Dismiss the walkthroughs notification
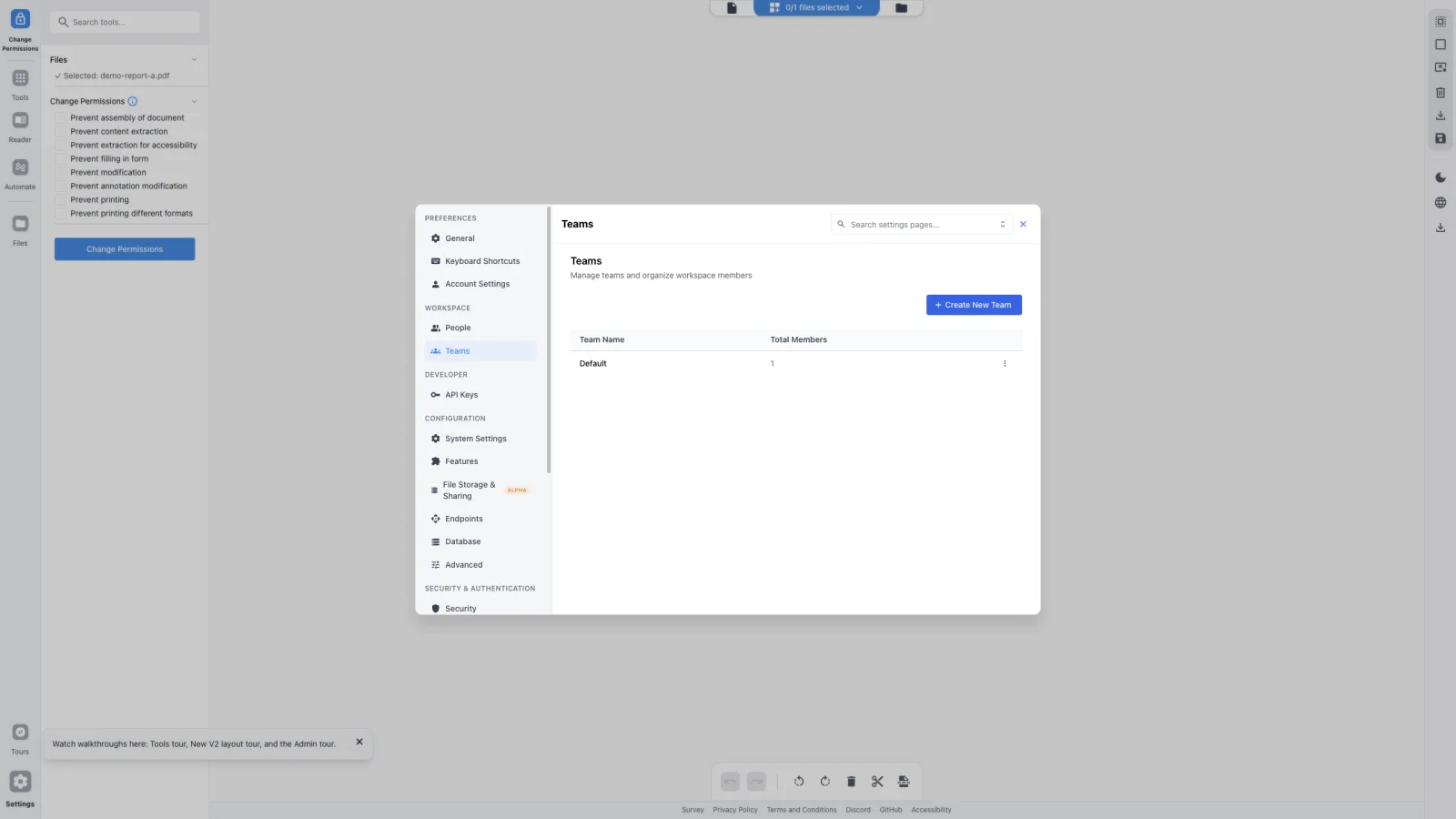 pyautogui.click(x=359, y=743)
